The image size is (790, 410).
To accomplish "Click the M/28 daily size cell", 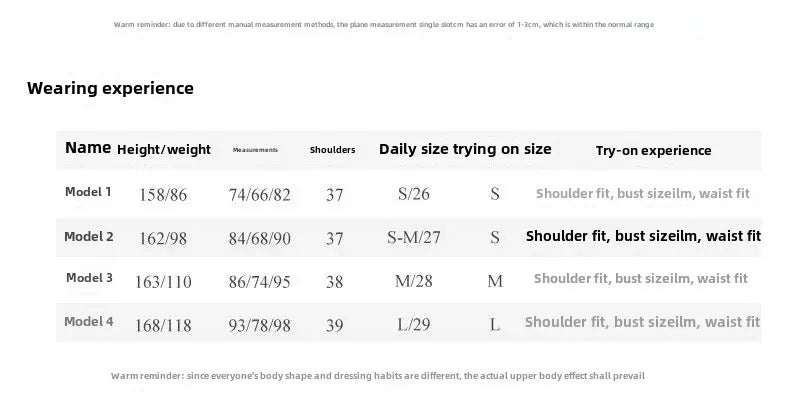I will tap(413, 281).
